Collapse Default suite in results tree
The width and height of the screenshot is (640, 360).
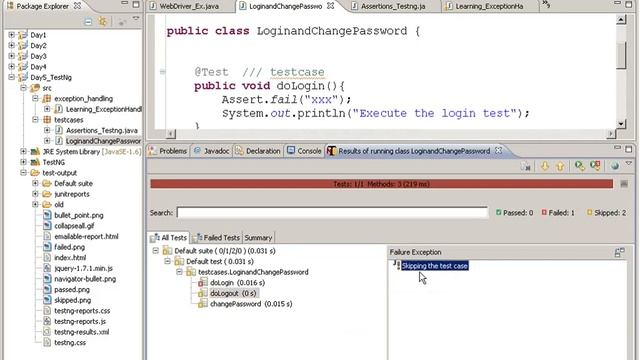pos(156,251)
